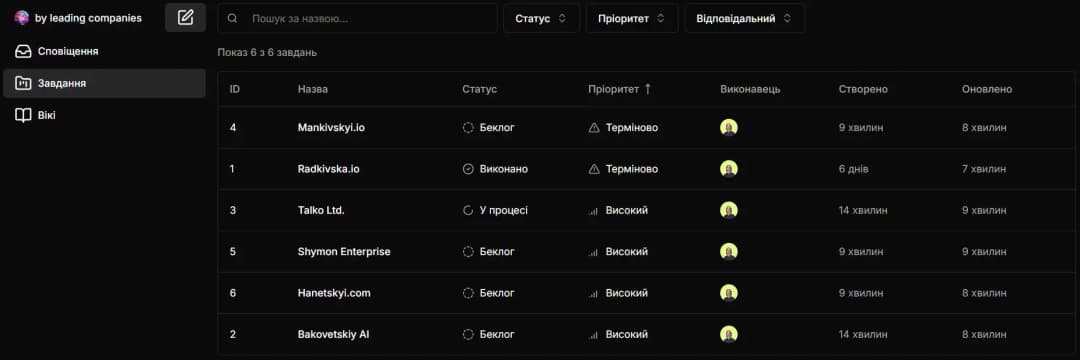Click the Сповіщення inbox icon in sidebar
Screen dimensions: 1080x360
pos(23,52)
